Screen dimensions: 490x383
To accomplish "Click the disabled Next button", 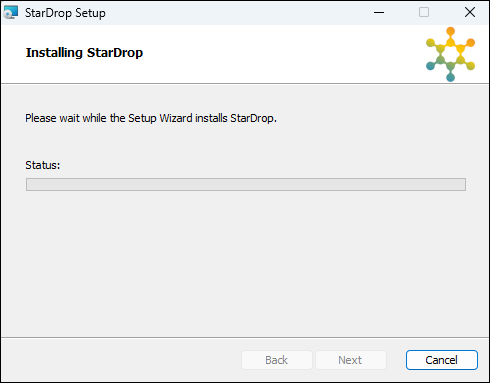I will click(351, 360).
